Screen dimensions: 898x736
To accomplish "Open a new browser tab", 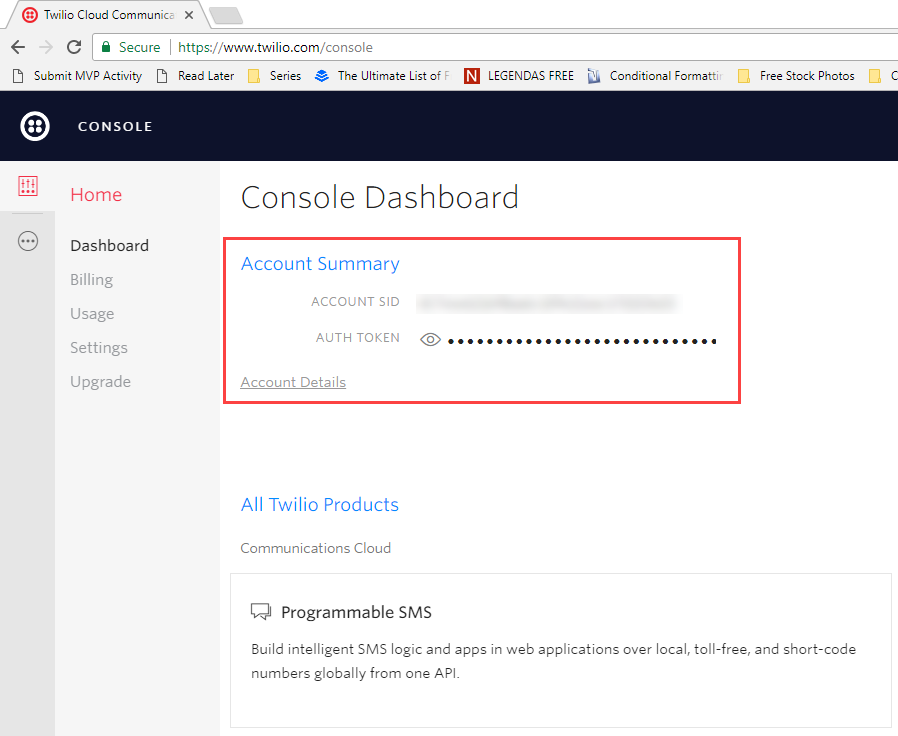I will coord(227,16).
